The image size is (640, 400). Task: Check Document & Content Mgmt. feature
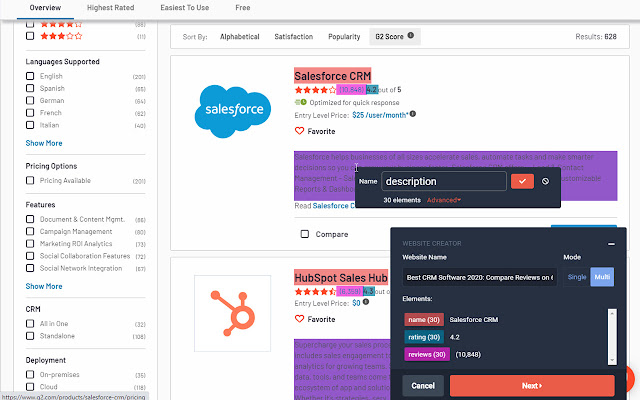coord(30,219)
